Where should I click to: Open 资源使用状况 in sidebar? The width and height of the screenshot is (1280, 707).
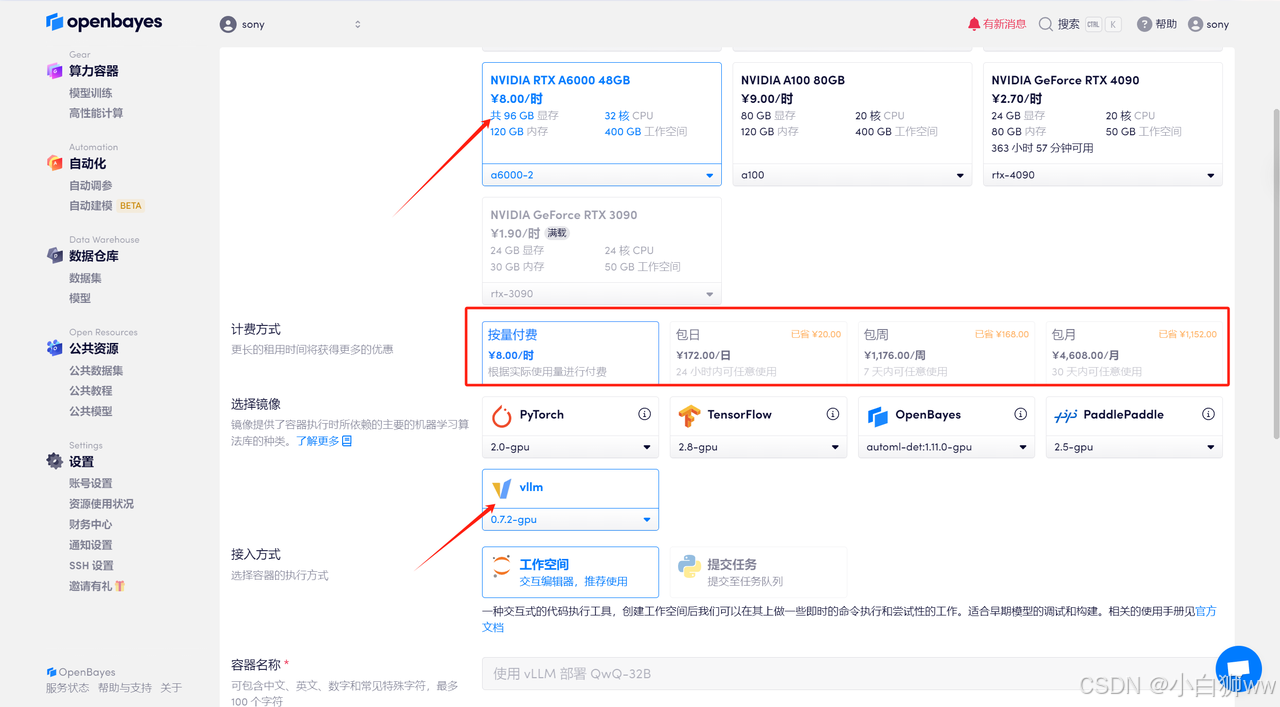tap(101, 504)
